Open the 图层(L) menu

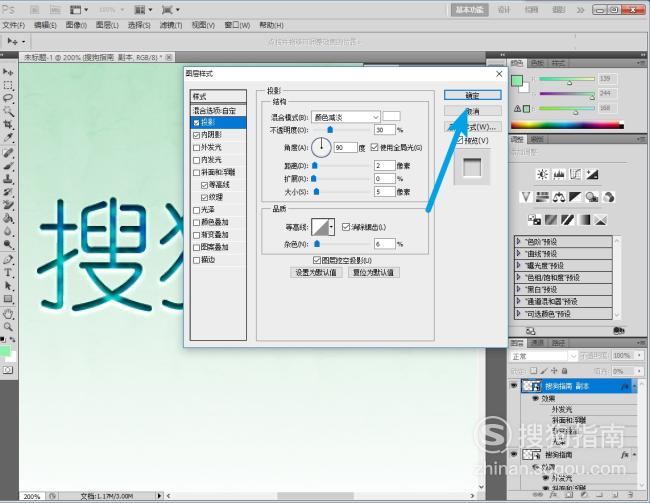[107, 25]
